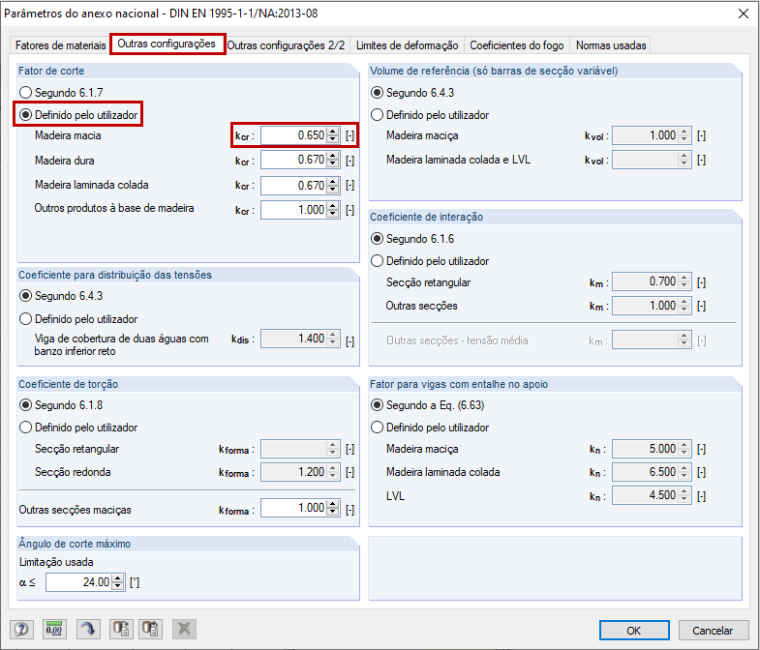Image resolution: width=760 pixels, height=650 pixels.
Task: Choose Definido pelo utilizador under Coeficiente de torção
Action: click(x=79, y=428)
